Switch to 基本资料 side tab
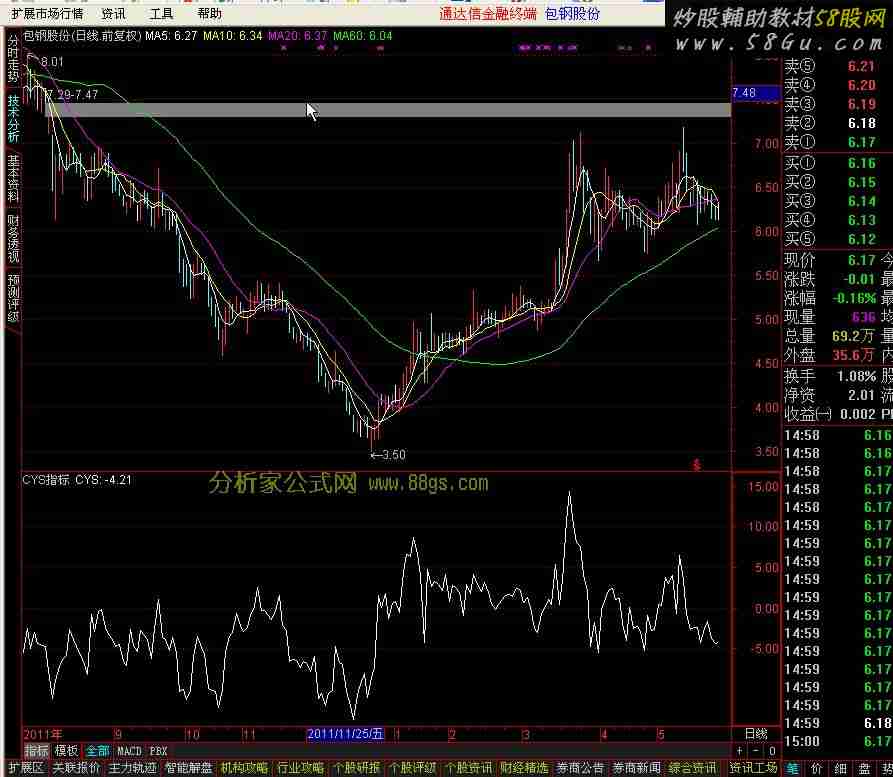The width and height of the screenshot is (893, 777). tap(13, 178)
